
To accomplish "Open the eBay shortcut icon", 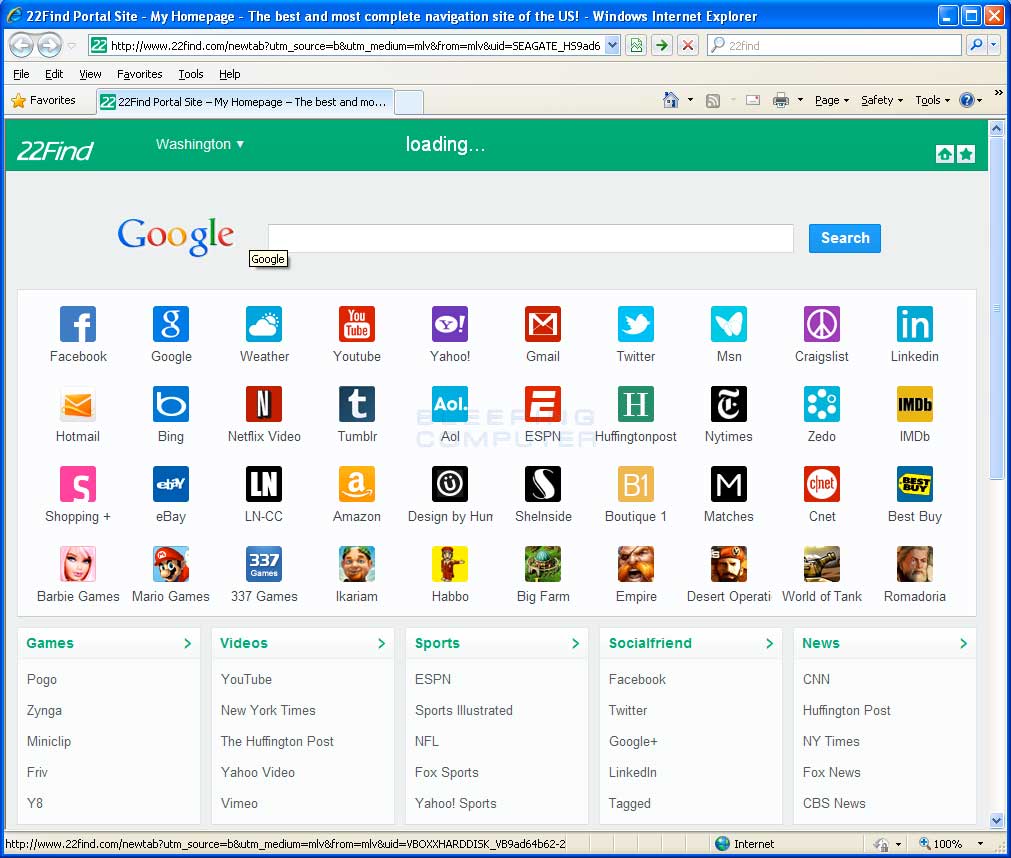I will [171, 483].
